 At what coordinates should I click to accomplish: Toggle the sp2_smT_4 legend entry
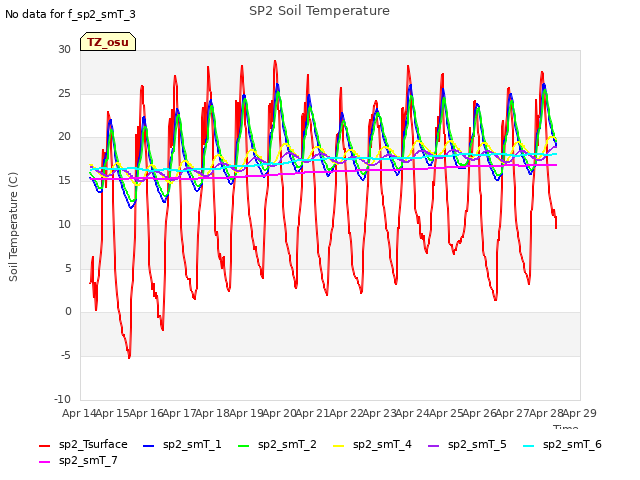pos(372,444)
